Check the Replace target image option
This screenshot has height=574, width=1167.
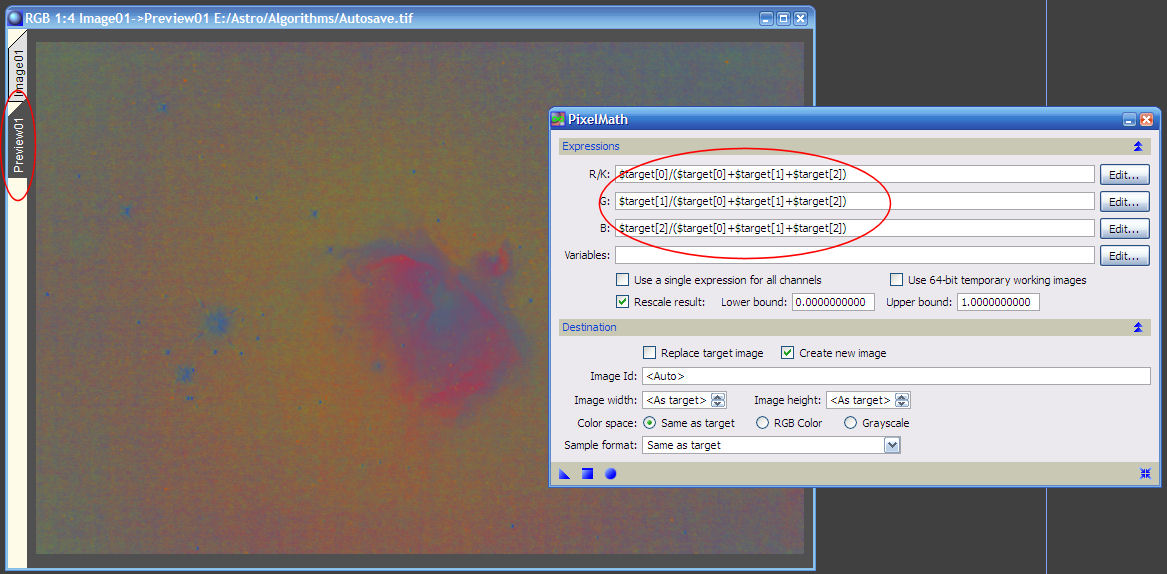649,353
